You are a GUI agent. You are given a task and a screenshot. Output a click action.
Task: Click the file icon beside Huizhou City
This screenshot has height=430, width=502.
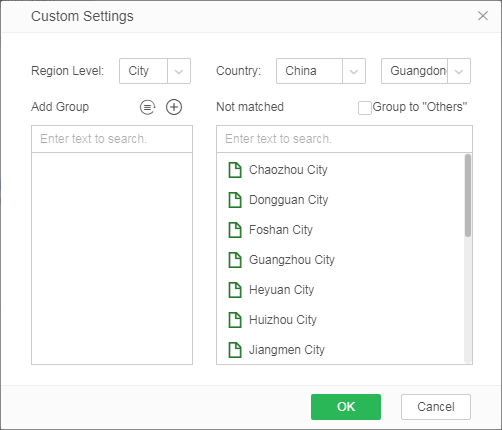(x=235, y=320)
